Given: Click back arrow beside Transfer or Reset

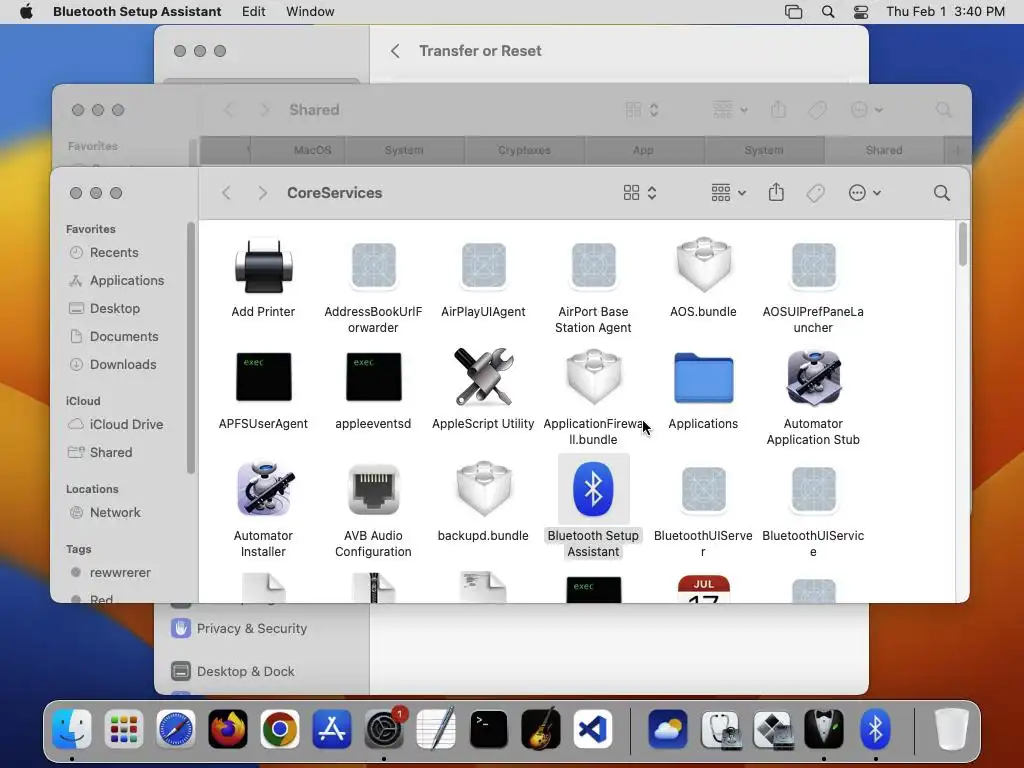Looking at the screenshot, I should coord(395,51).
